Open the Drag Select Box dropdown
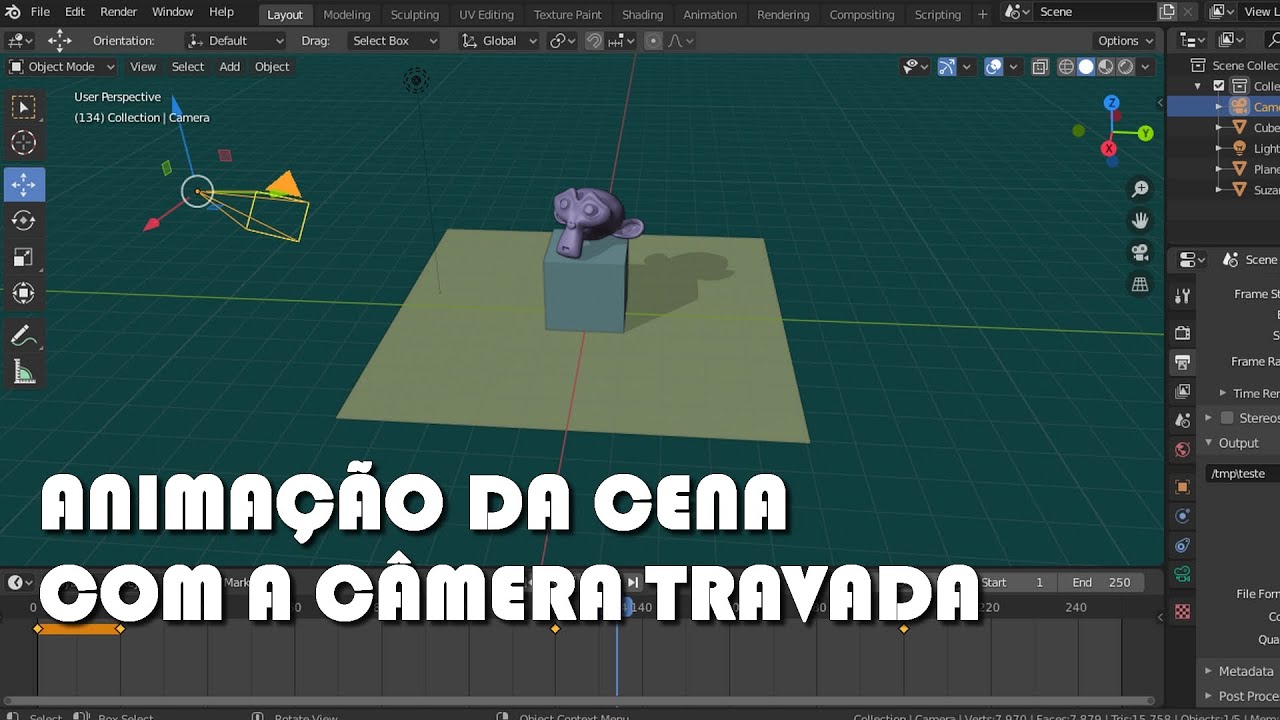Screen dimensions: 1280x720 pos(394,41)
